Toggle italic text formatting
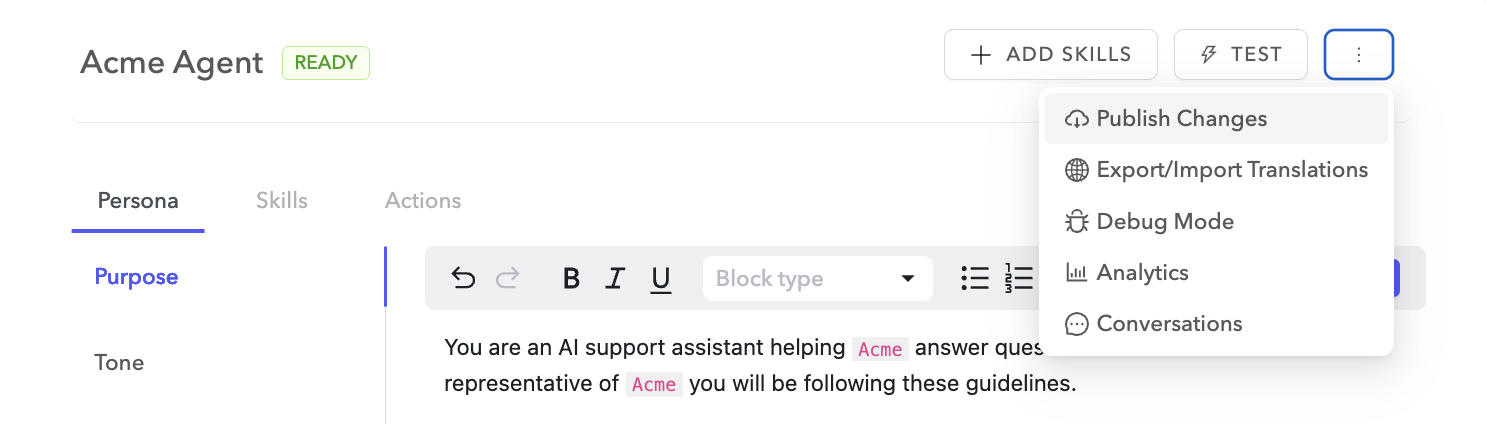Screen dimensions: 1486x424 tap(616, 278)
